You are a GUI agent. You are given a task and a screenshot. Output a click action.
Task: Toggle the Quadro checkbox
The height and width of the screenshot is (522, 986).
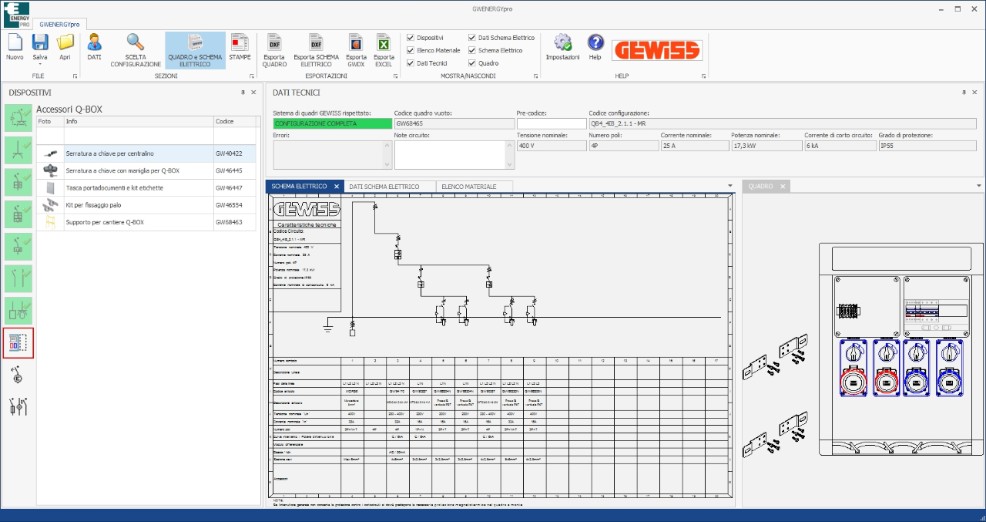(x=472, y=64)
